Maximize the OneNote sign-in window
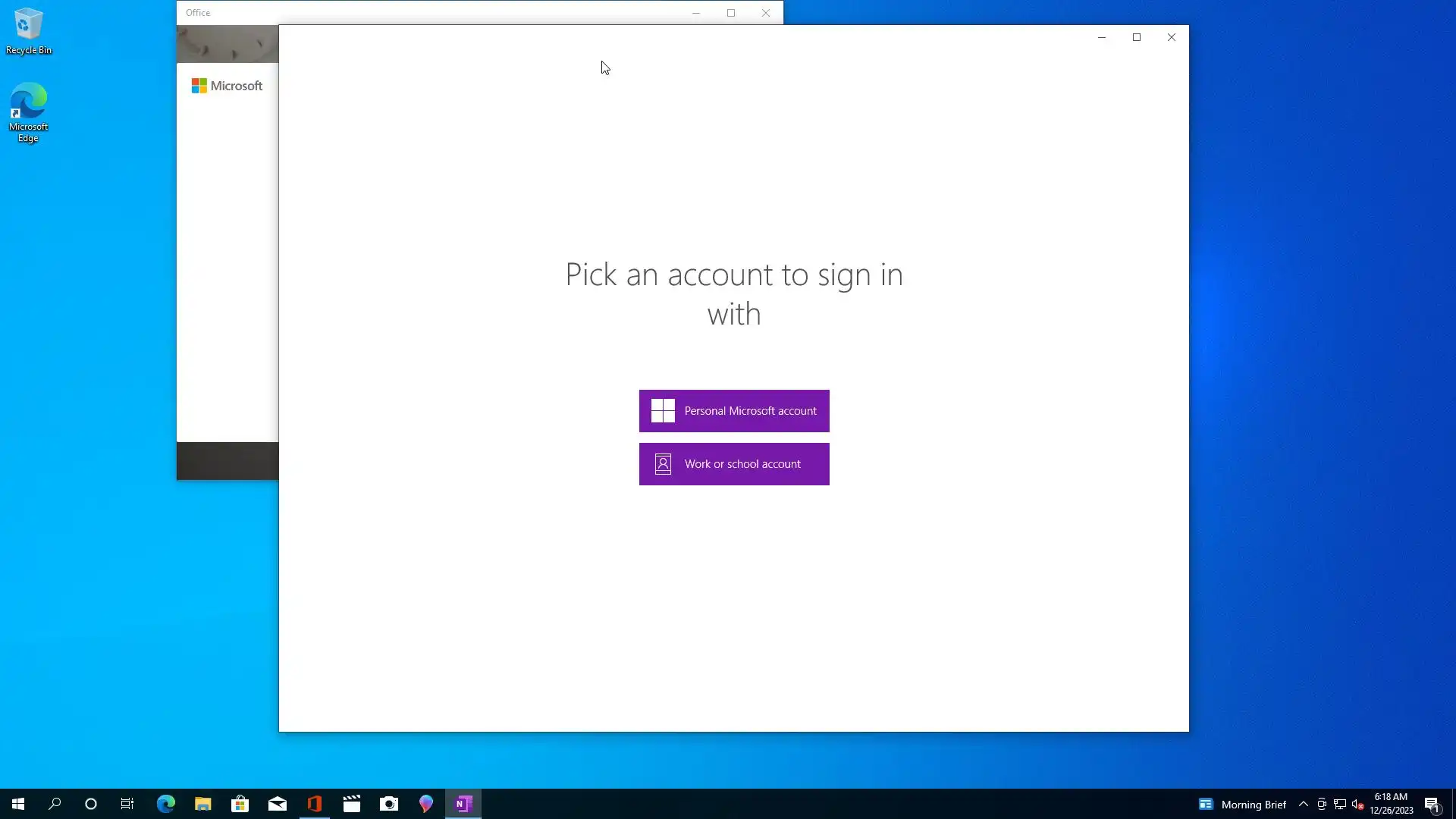1456x819 pixels. pos(1136,37)
